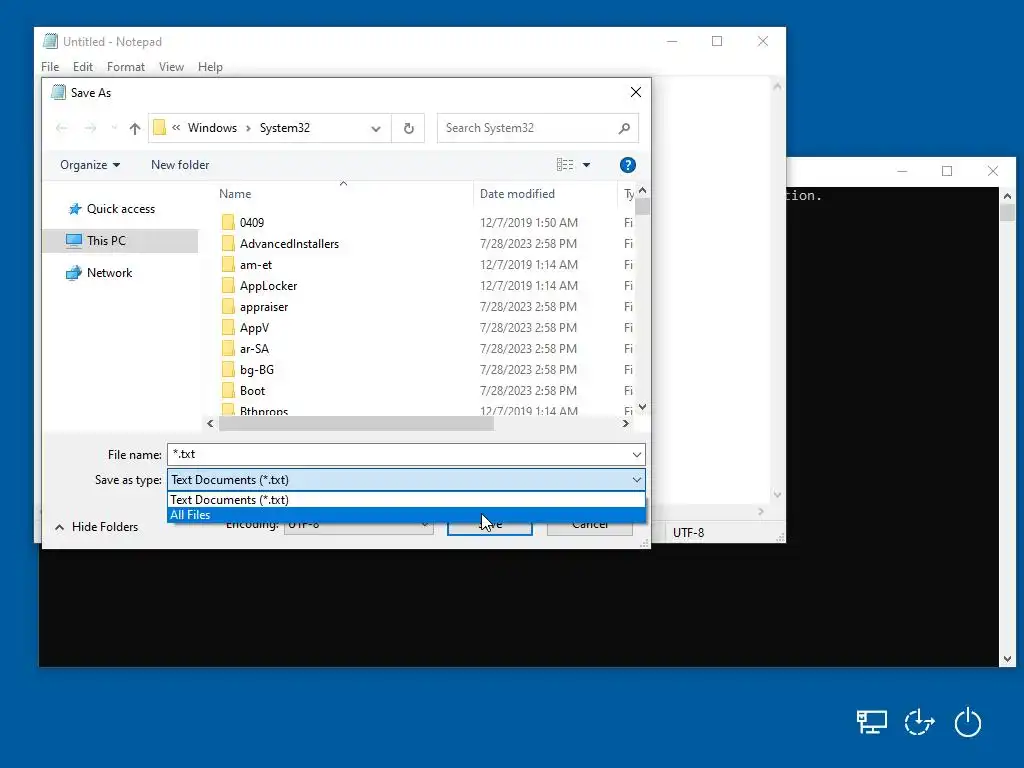
Task: Open the network icon on login screen
Action: click(872, 722)
